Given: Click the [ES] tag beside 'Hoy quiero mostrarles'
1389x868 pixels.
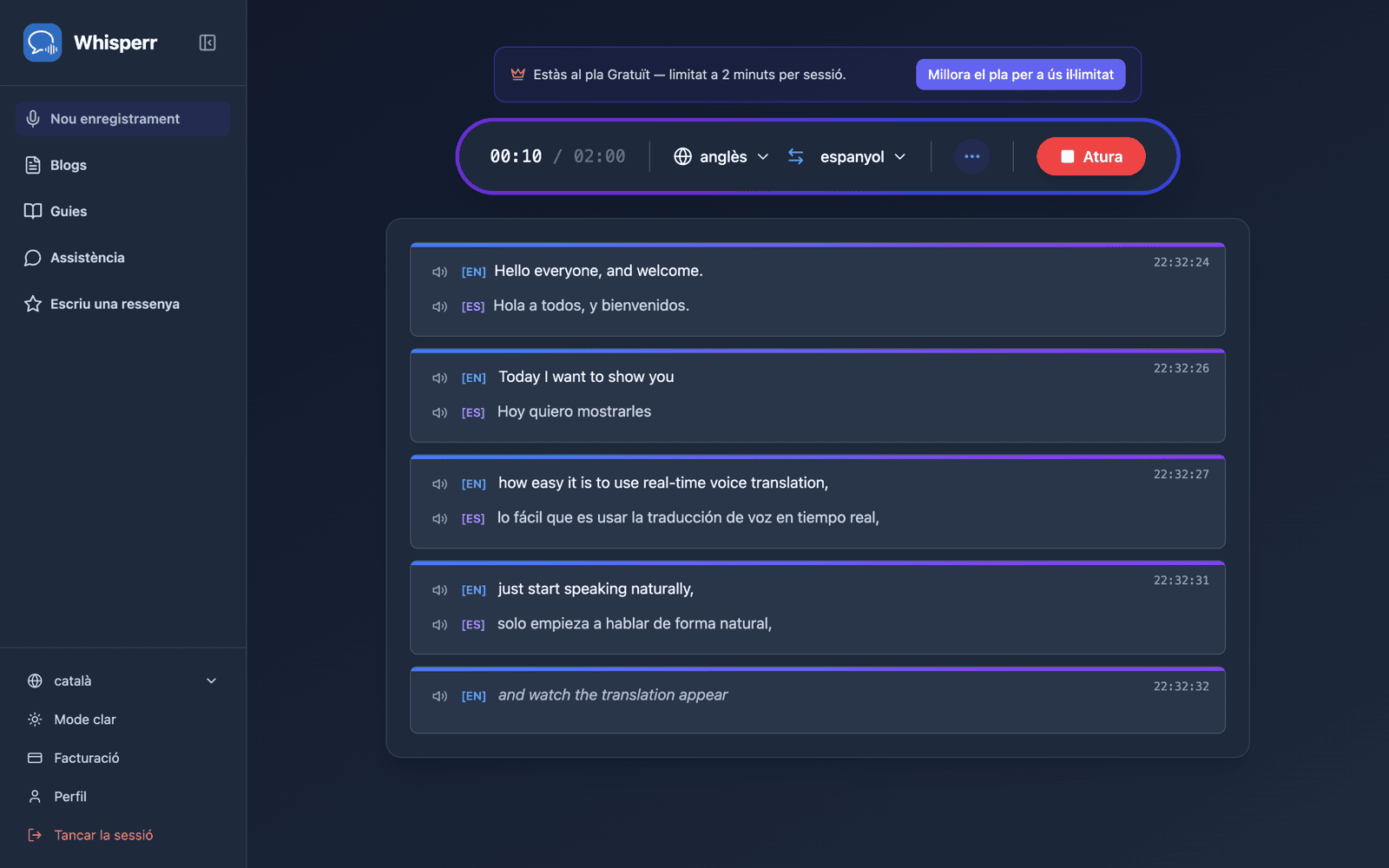Looking at the screenshot, I should tap(473, 412).
